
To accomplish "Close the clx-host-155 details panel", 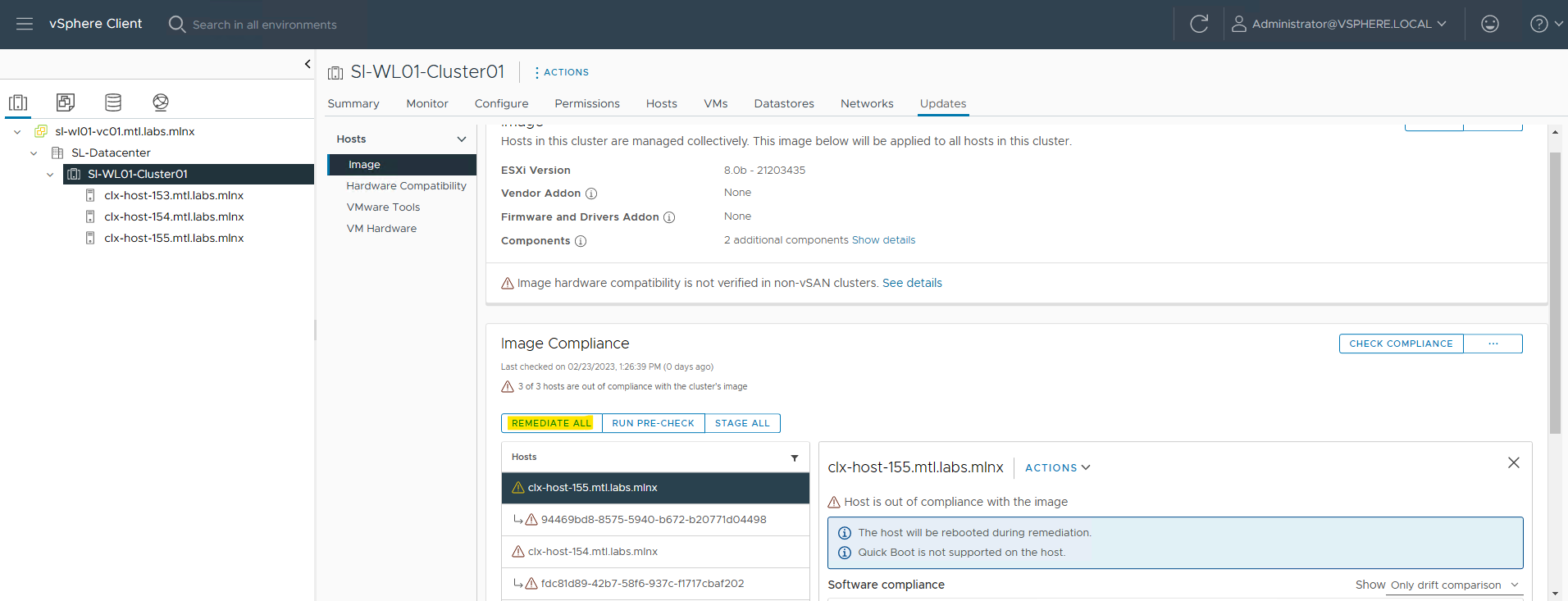I will (1514, 463).
